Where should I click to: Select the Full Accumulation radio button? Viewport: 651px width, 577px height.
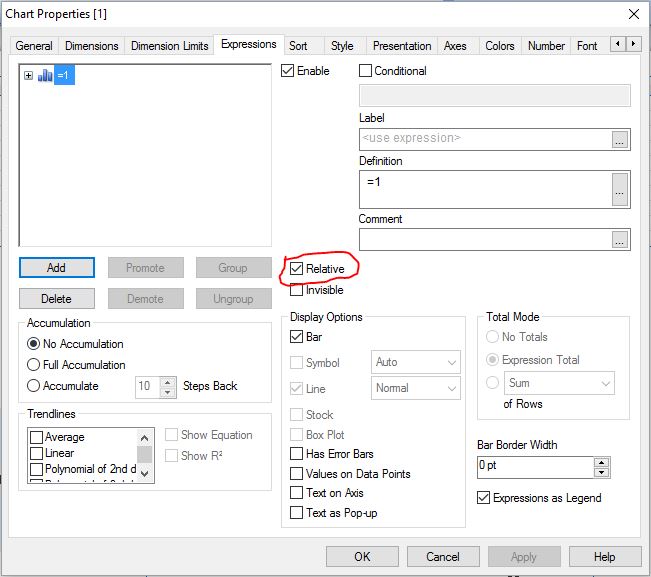pos(34,365)
